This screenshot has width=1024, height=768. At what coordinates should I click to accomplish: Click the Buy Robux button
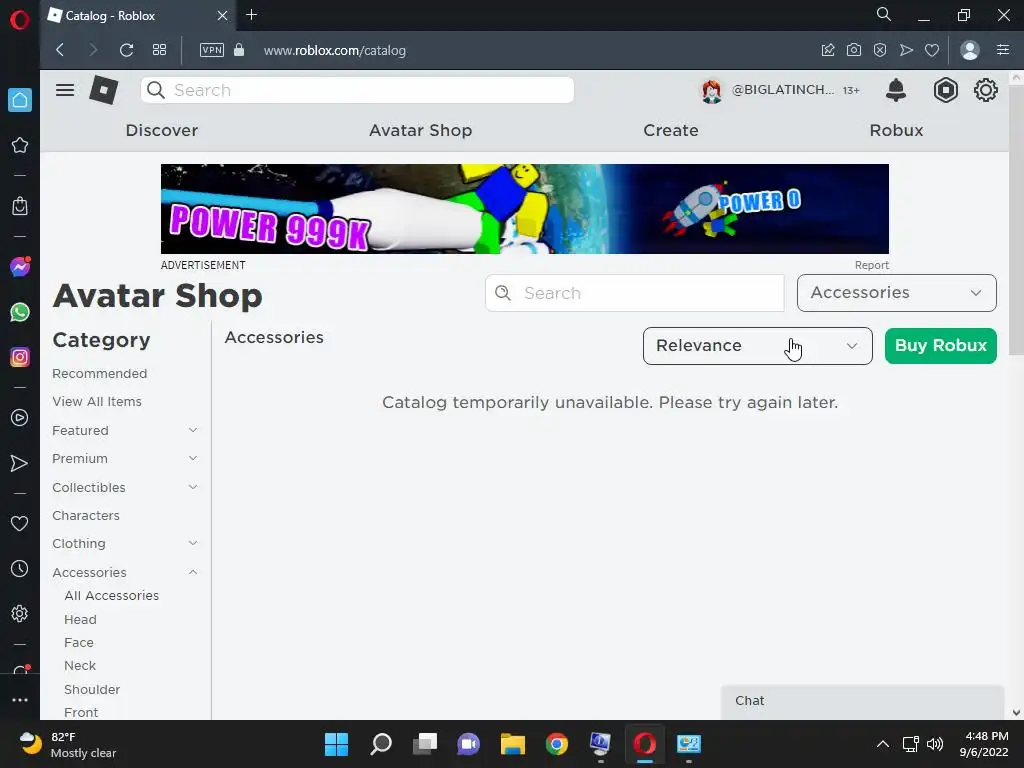940,345
